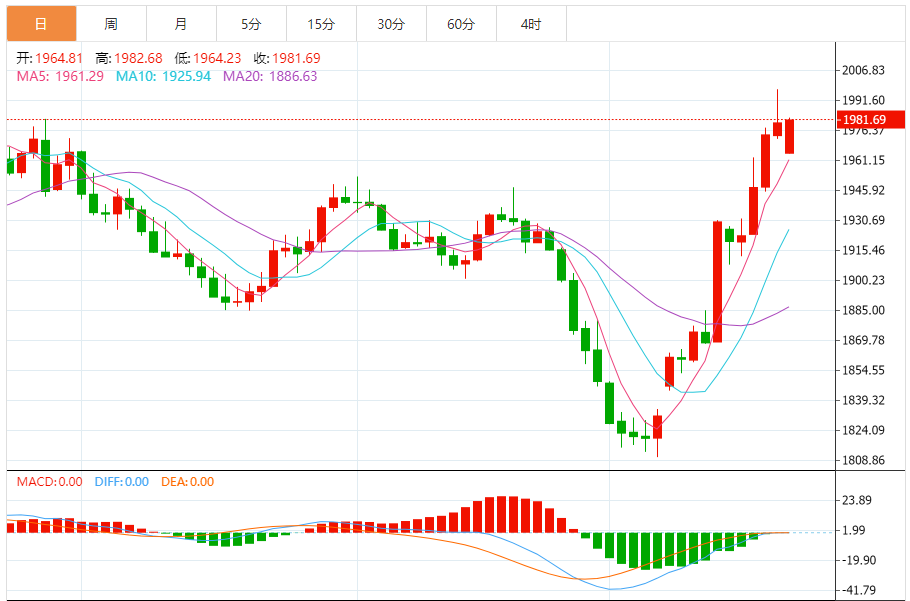Click the 低:1964.23 low price value
Viewport: 910px width, 601px height.
click(207, 58)
